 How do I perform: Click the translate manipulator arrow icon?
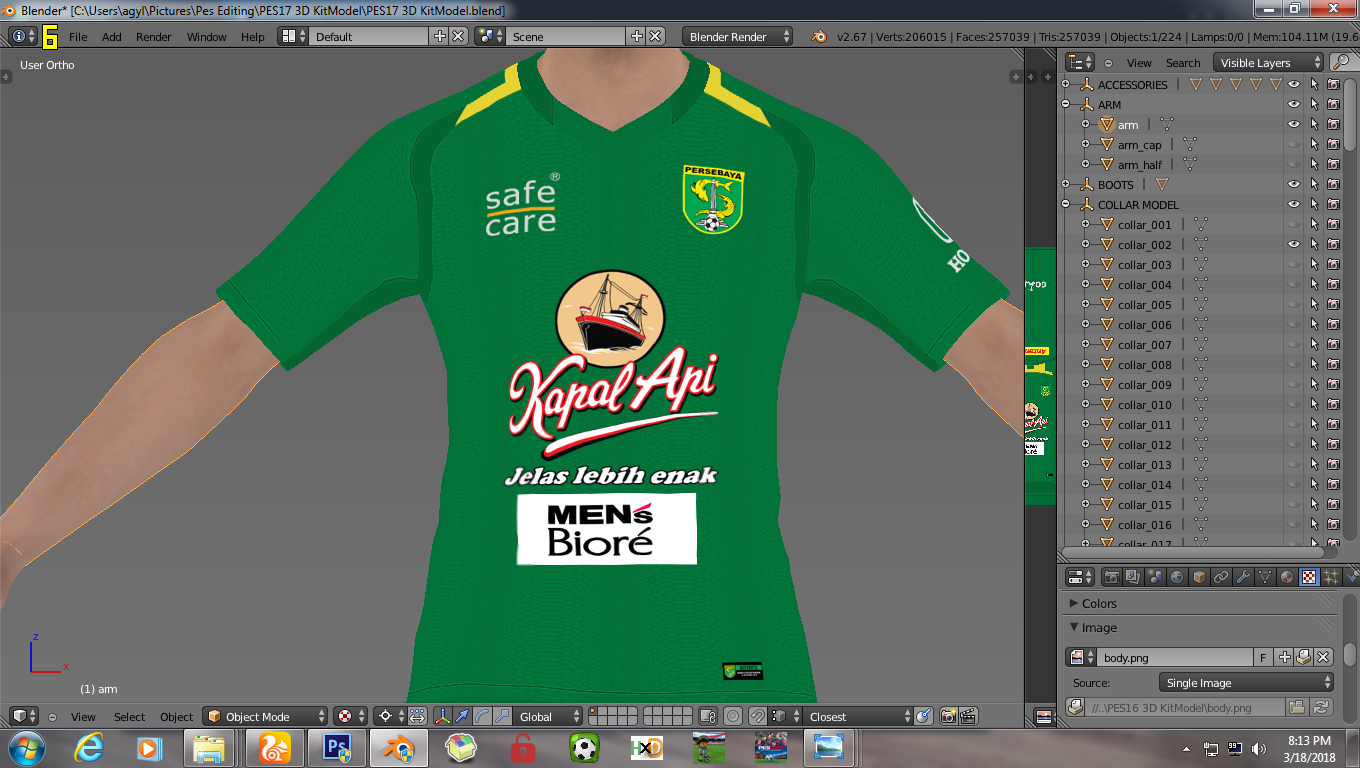pyautogui.click(x=462, y=716)
